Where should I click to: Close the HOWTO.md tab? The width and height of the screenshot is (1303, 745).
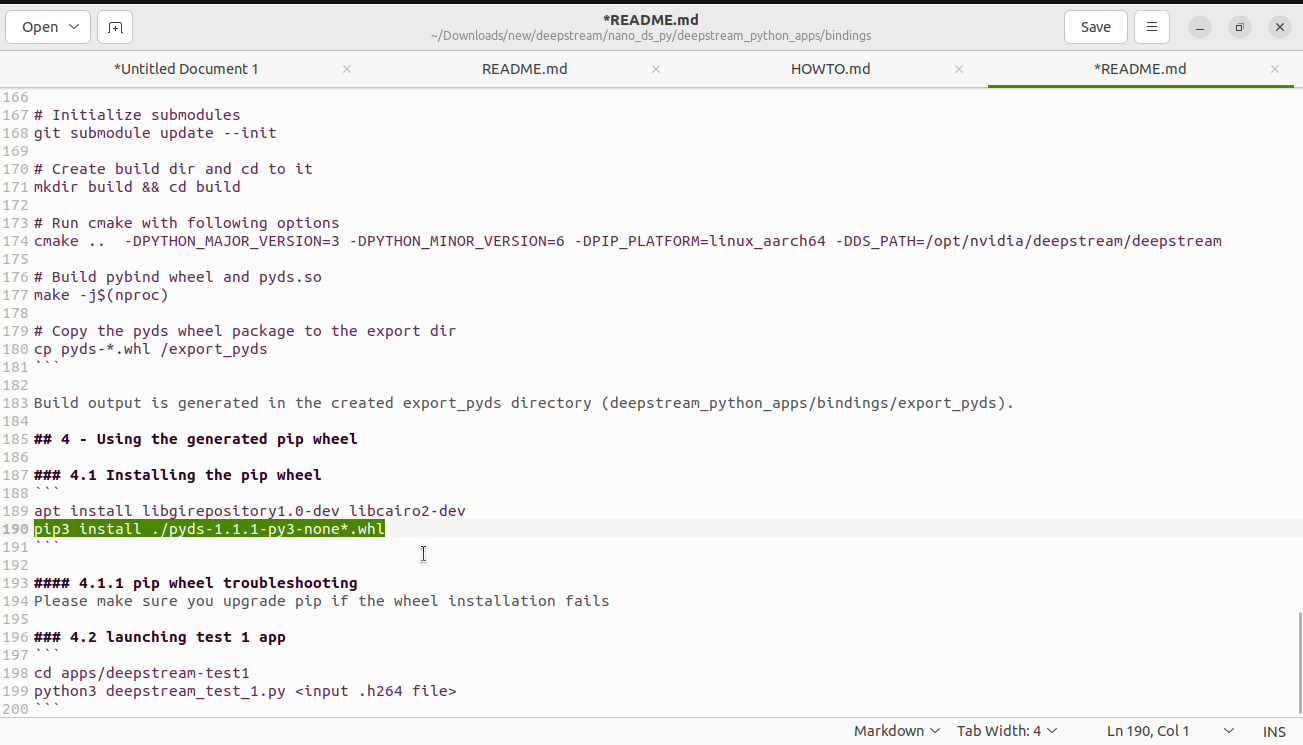pyautogui.click(x=958, y=69)
